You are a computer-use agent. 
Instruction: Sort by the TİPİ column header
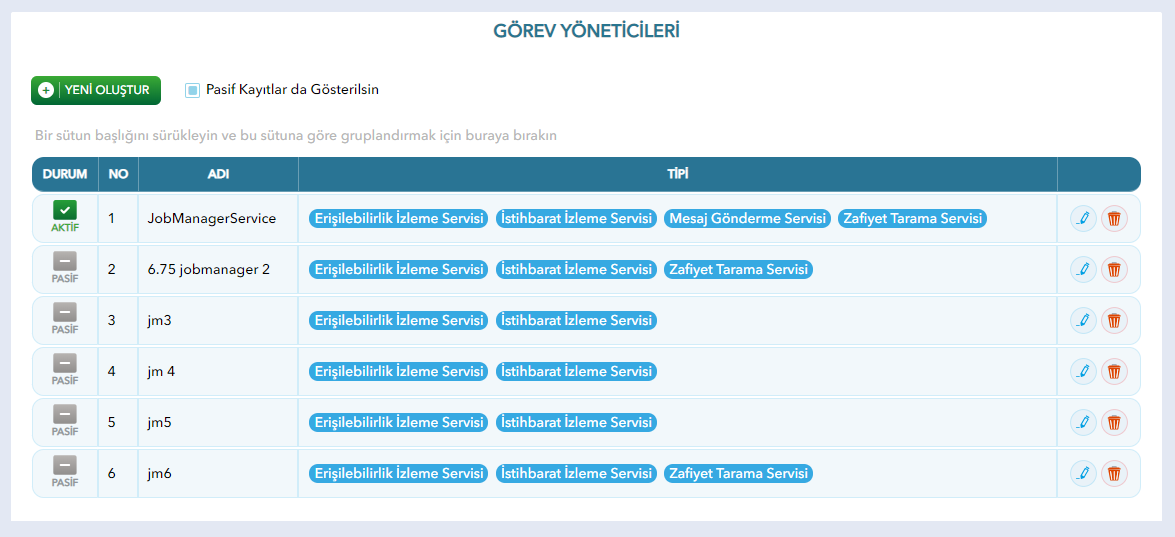678,174
